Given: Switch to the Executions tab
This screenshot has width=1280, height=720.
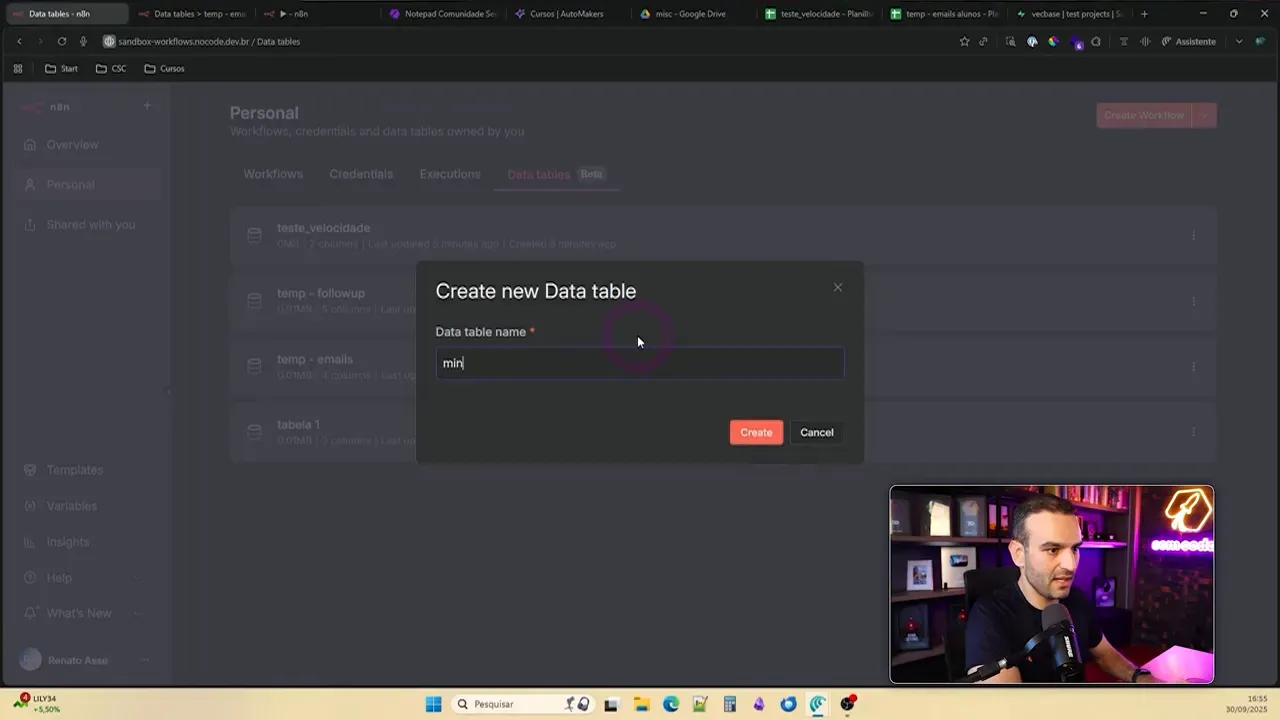Looking at the screenshot, I should 449,174.
